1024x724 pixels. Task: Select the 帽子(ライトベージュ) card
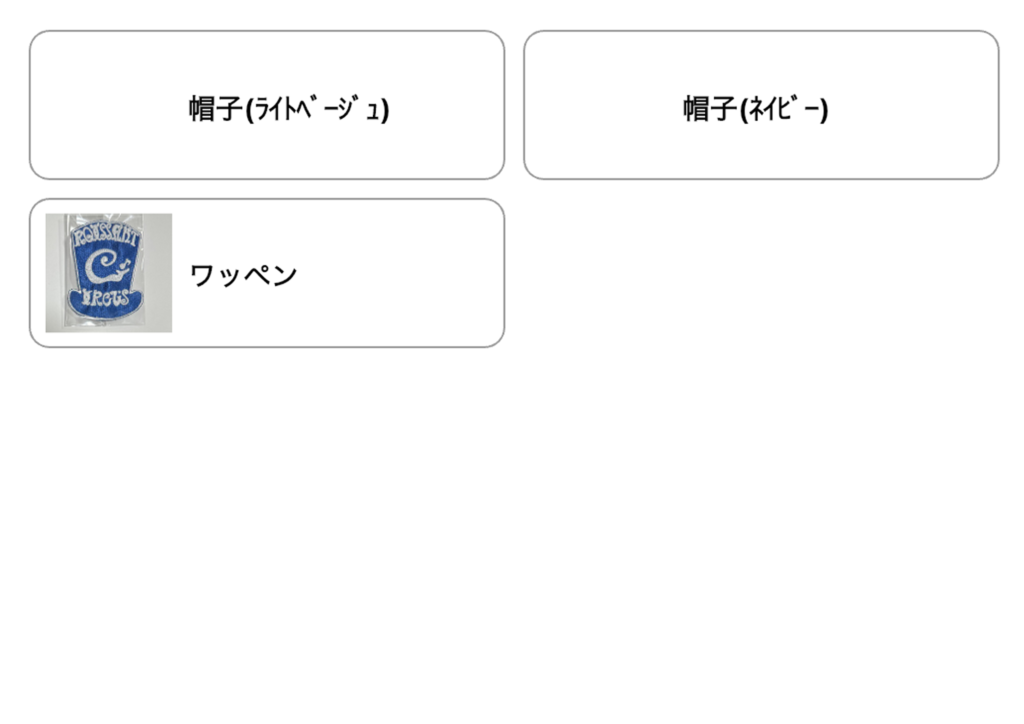pos(266,105)
